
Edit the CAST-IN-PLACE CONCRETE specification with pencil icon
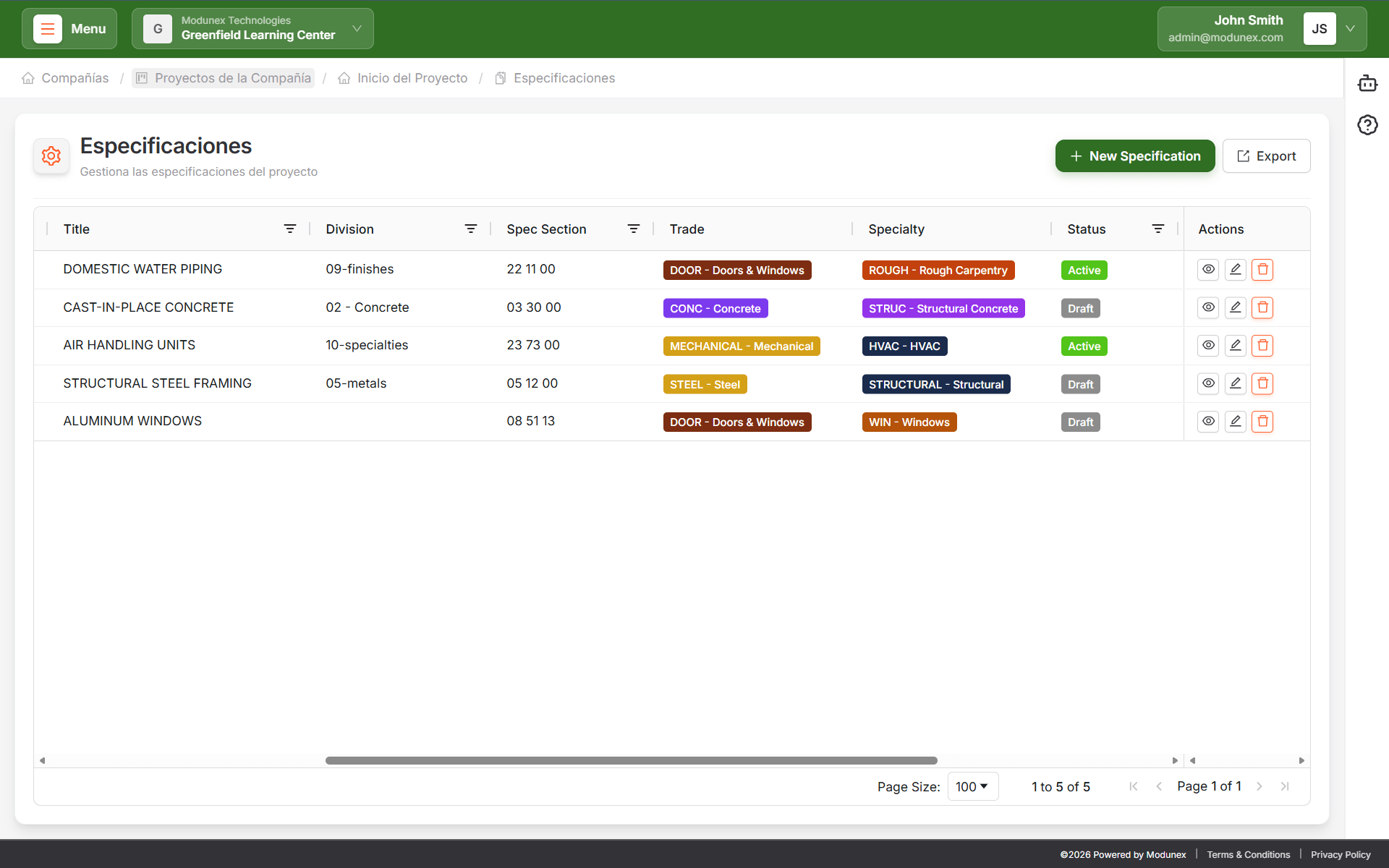tap(1235, 307)
